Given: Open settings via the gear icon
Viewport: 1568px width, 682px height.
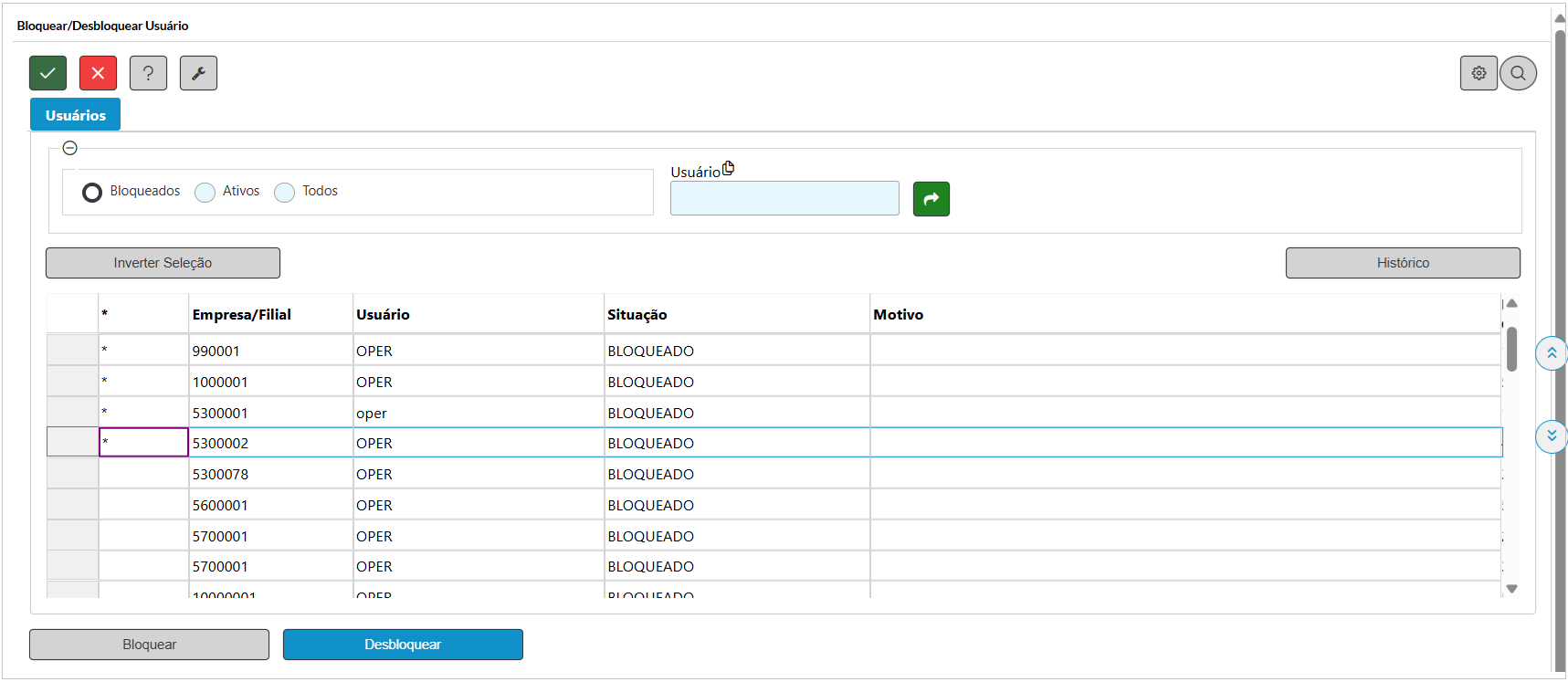Looking at the screenshot, I should (x=1479, y=73).
